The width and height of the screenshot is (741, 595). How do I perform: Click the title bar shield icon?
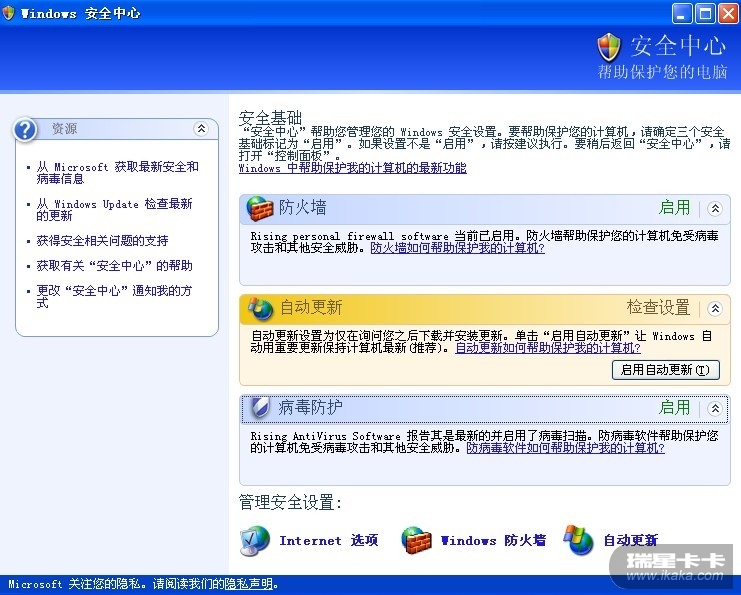(x=9, y=13)
